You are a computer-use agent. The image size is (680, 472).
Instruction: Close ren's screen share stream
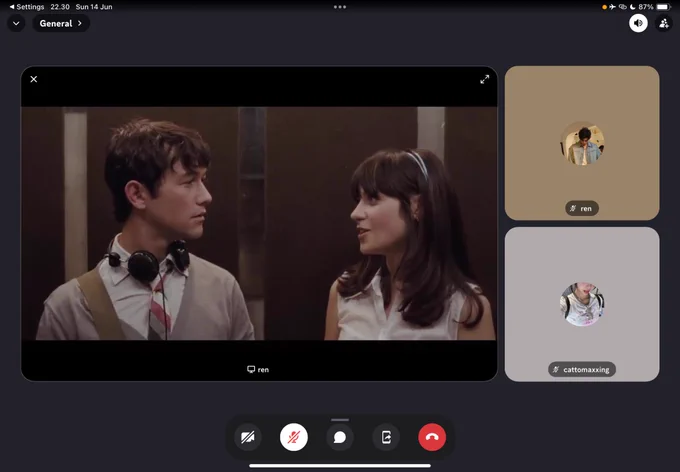coord(34,79)
